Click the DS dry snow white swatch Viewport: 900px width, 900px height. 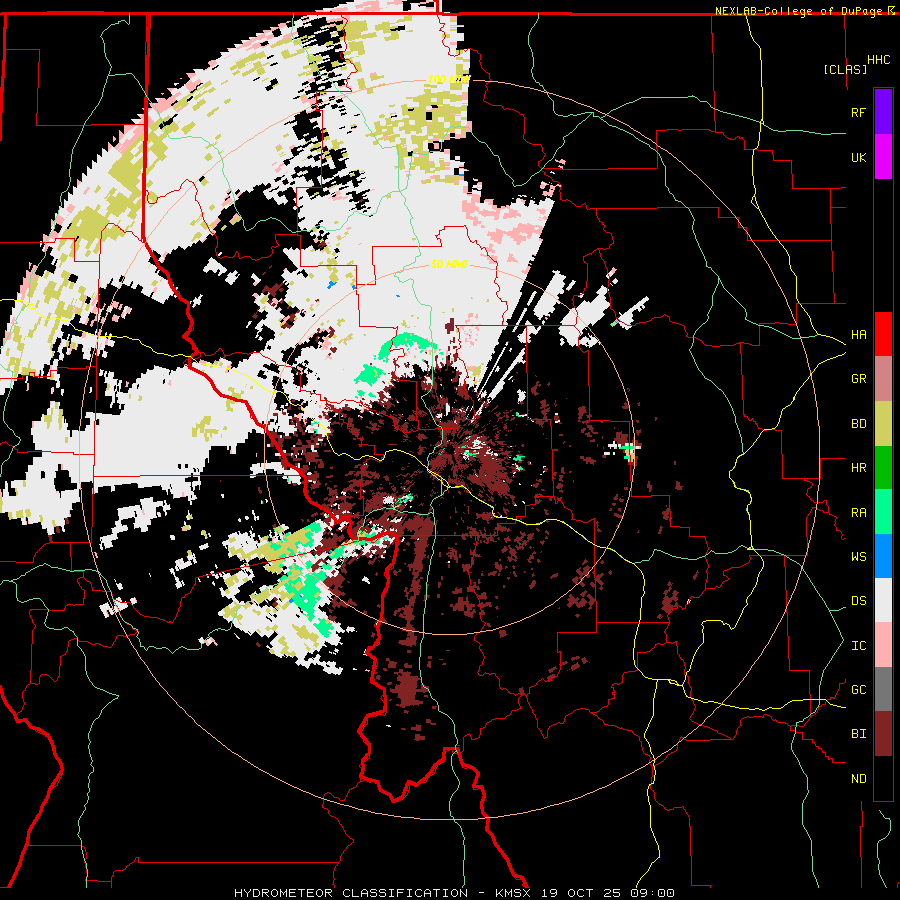[x=883, y=601]
